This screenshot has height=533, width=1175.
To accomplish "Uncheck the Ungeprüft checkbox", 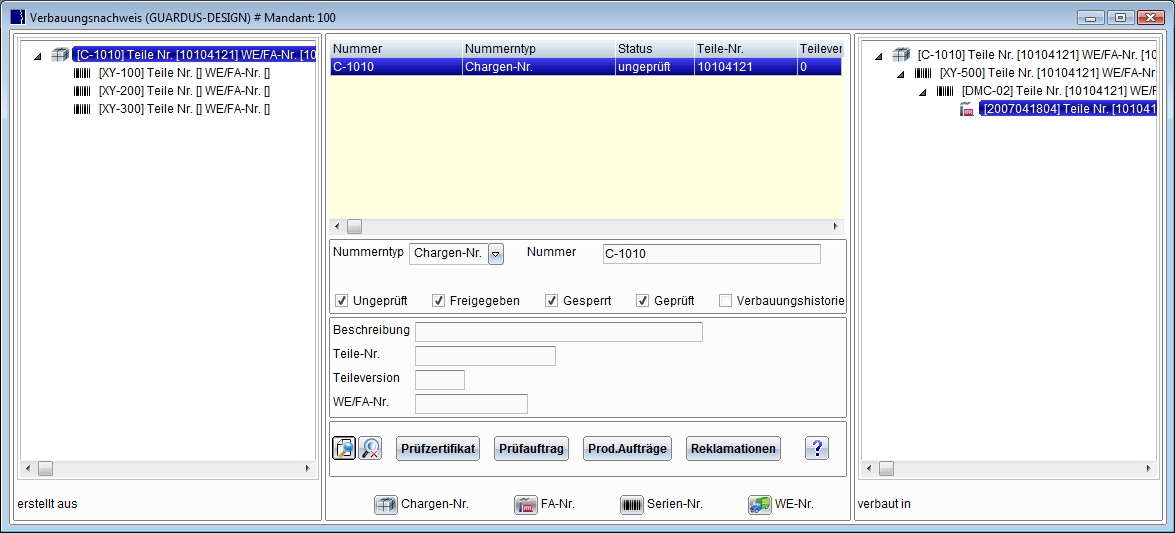I will tap(341, 301).
